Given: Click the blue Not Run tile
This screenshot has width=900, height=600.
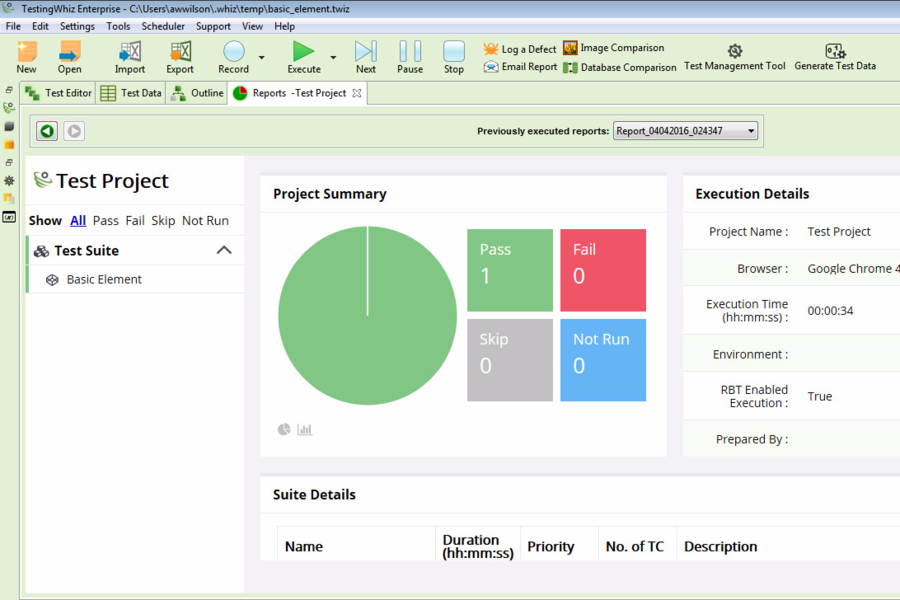Looking at the screenshot, I should point(603,360).
